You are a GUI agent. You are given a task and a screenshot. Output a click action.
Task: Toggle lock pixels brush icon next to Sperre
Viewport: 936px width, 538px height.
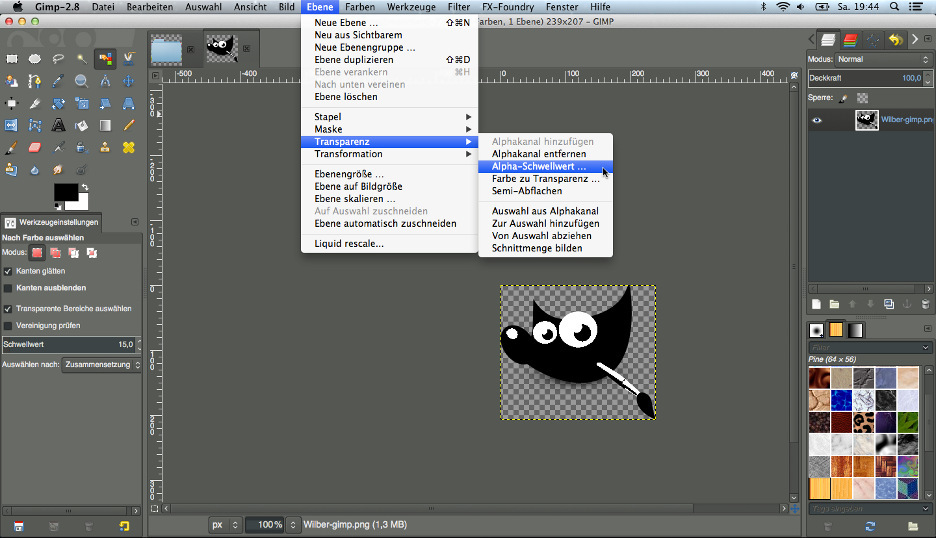843,98
